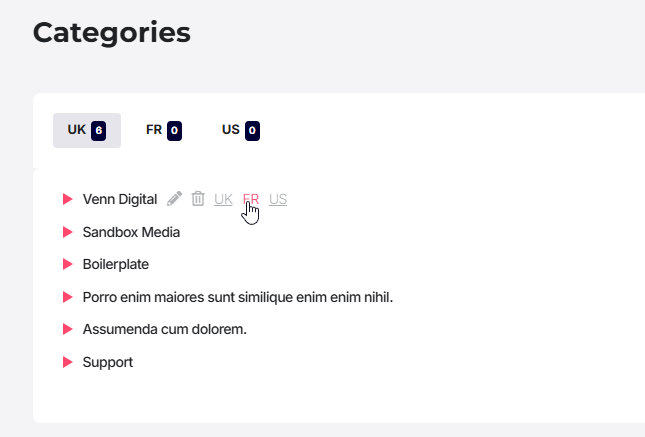Select the Sandbox Media category name
The image size is (645, 437).
131,232
